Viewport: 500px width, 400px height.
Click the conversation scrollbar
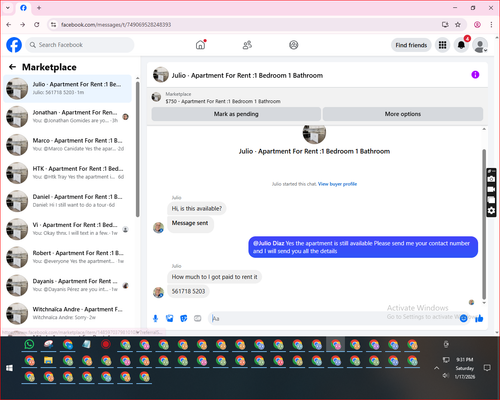[x=484, y=224]
